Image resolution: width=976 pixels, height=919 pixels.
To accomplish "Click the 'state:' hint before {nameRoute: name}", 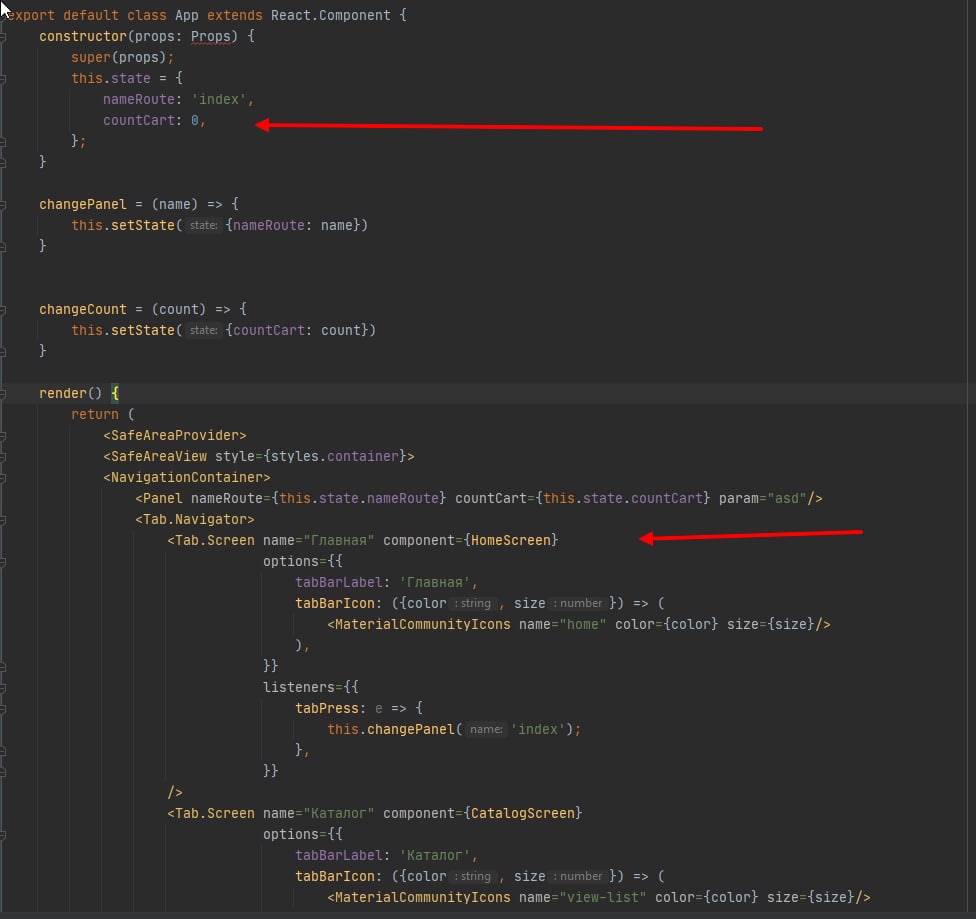I will click(x=204, y=225).
